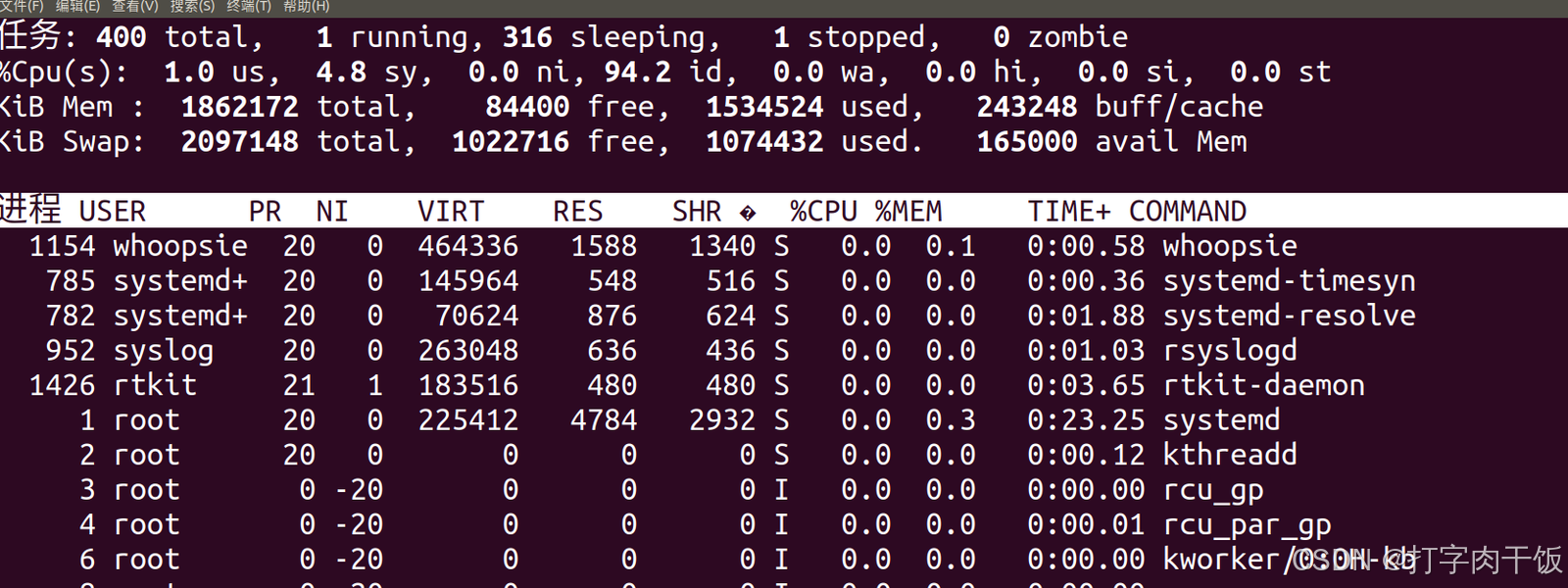This screenshot has height=588, width=1568.
Task: Click the 进程 column header
Action: [30, 209]
